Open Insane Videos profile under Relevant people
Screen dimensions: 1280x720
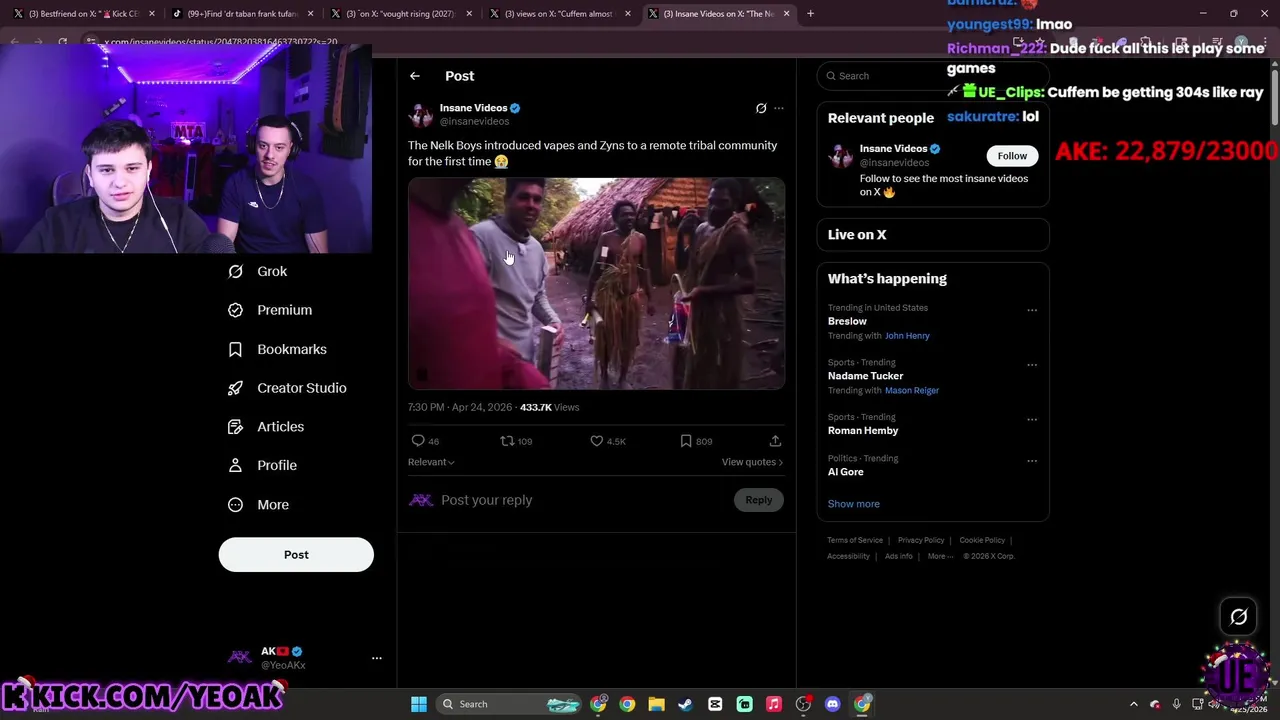pos(893,149)
